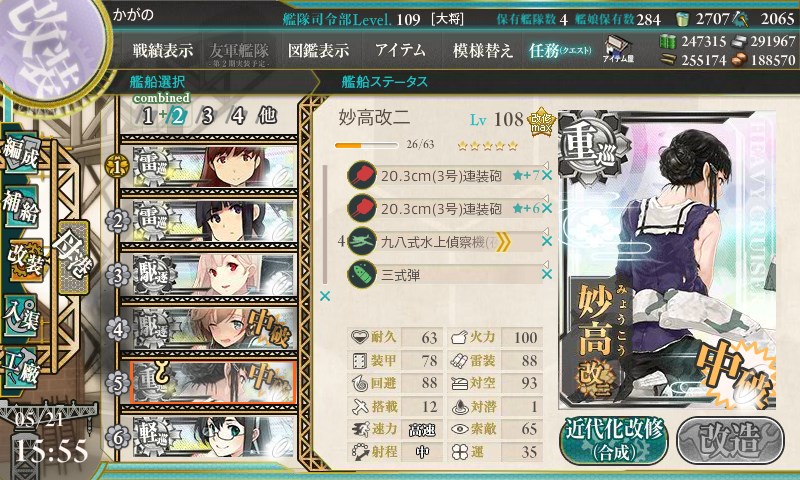
Task: Click the greyed 改造 remodel button
Action: [x=730, y=440]
